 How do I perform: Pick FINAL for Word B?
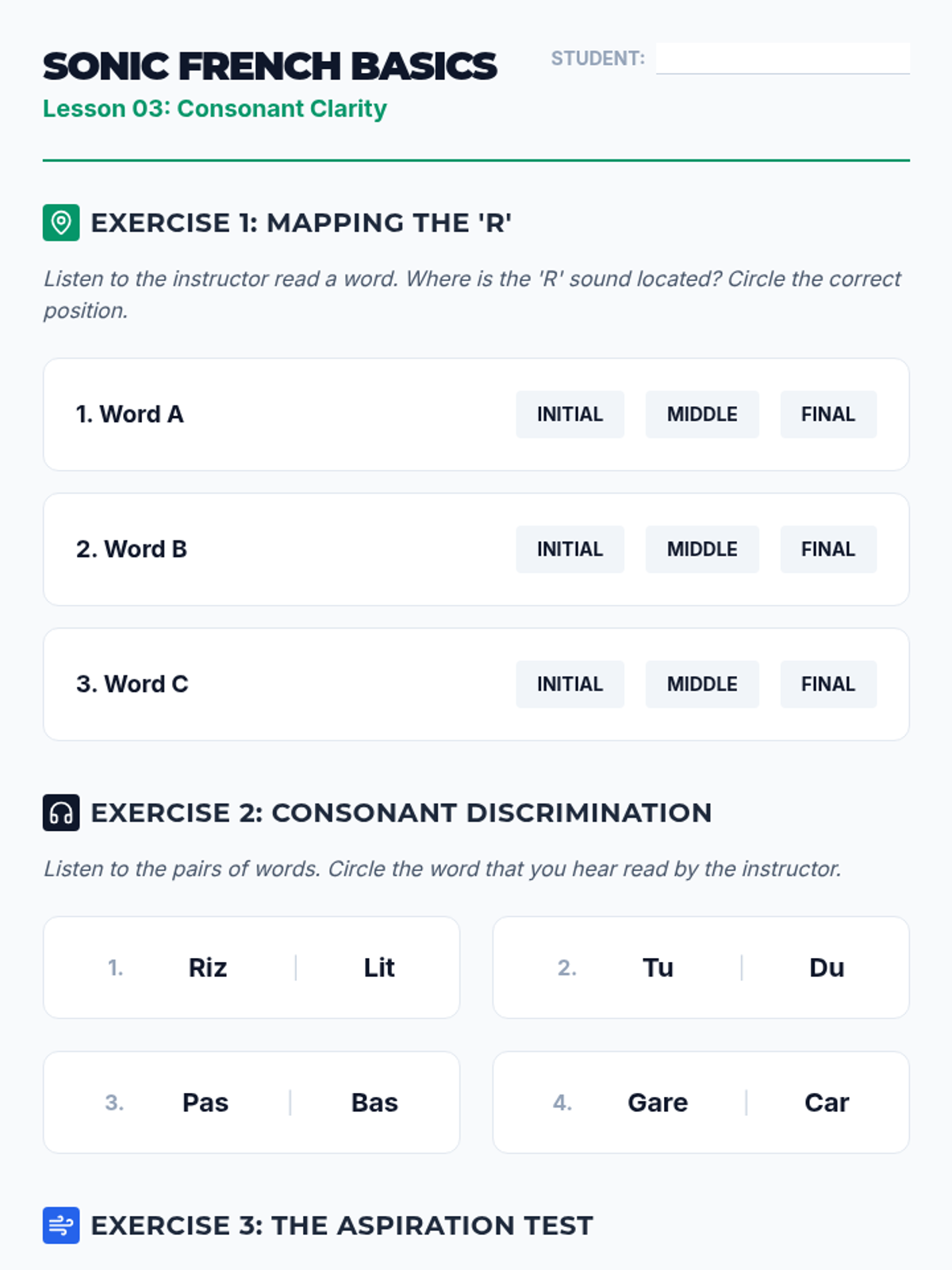coord(828,549)
